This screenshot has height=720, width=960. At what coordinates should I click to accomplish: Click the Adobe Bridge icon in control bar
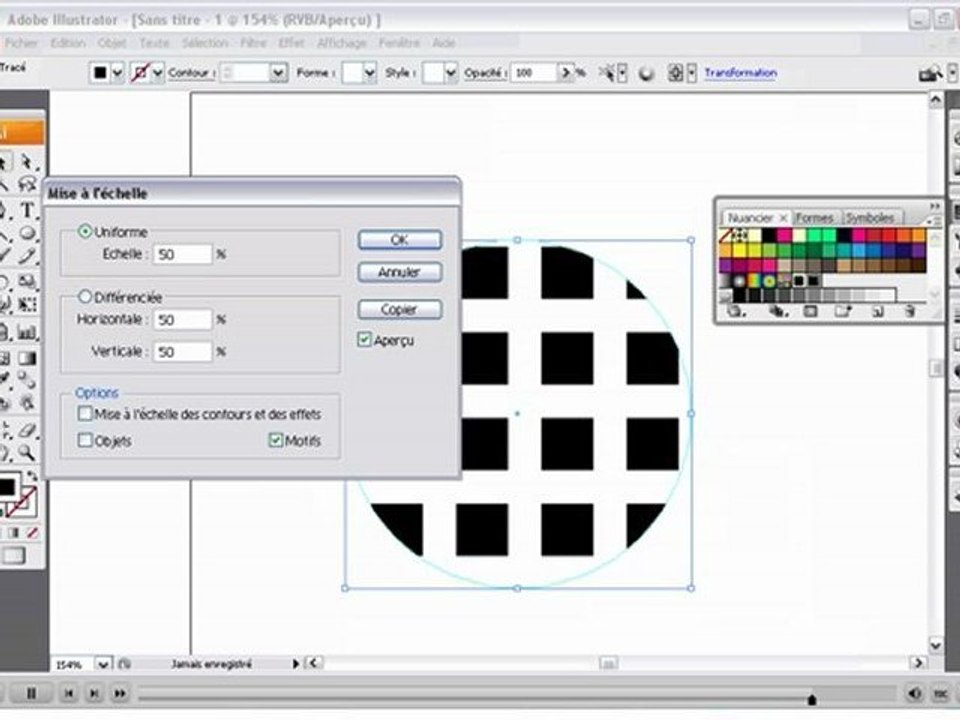pyautogui.click(x=930, y=74)
